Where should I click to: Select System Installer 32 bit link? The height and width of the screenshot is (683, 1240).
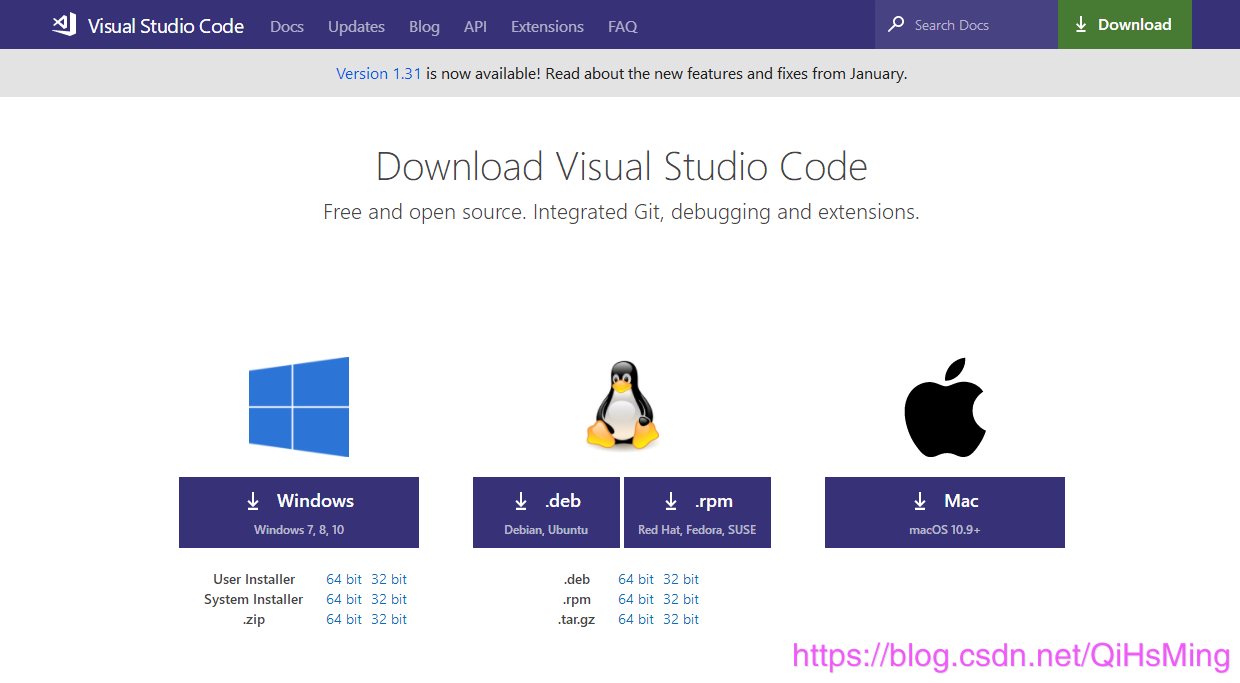coord(389,599)
